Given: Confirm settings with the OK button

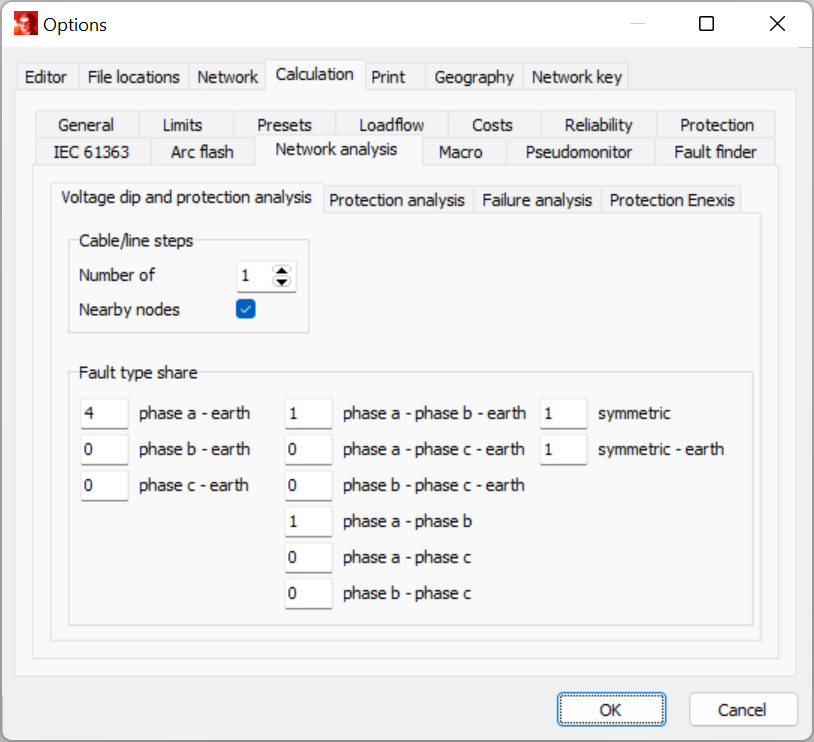Looking at the screenshot, I should pyautogui.click(x=612, y=709).
